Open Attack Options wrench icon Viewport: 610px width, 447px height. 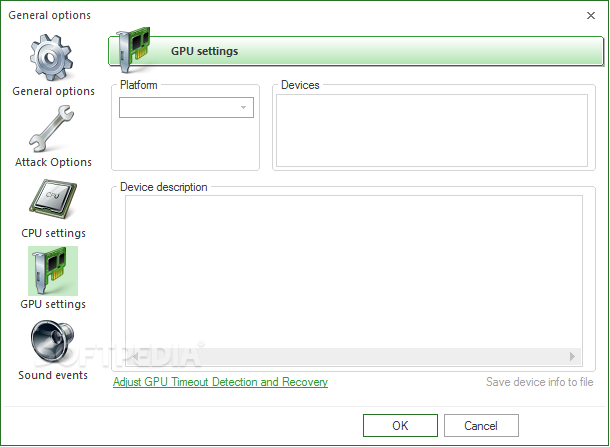click(x=51, y=129)
